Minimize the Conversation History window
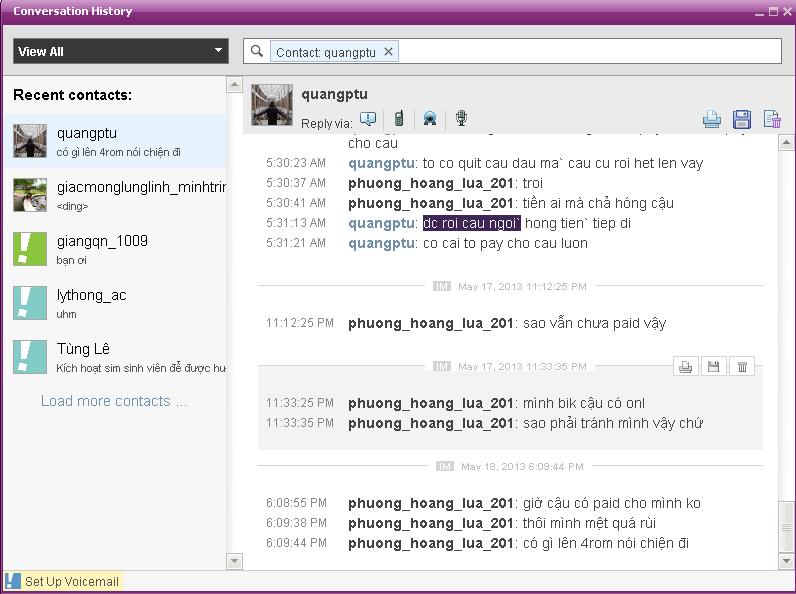 point(759,12)
